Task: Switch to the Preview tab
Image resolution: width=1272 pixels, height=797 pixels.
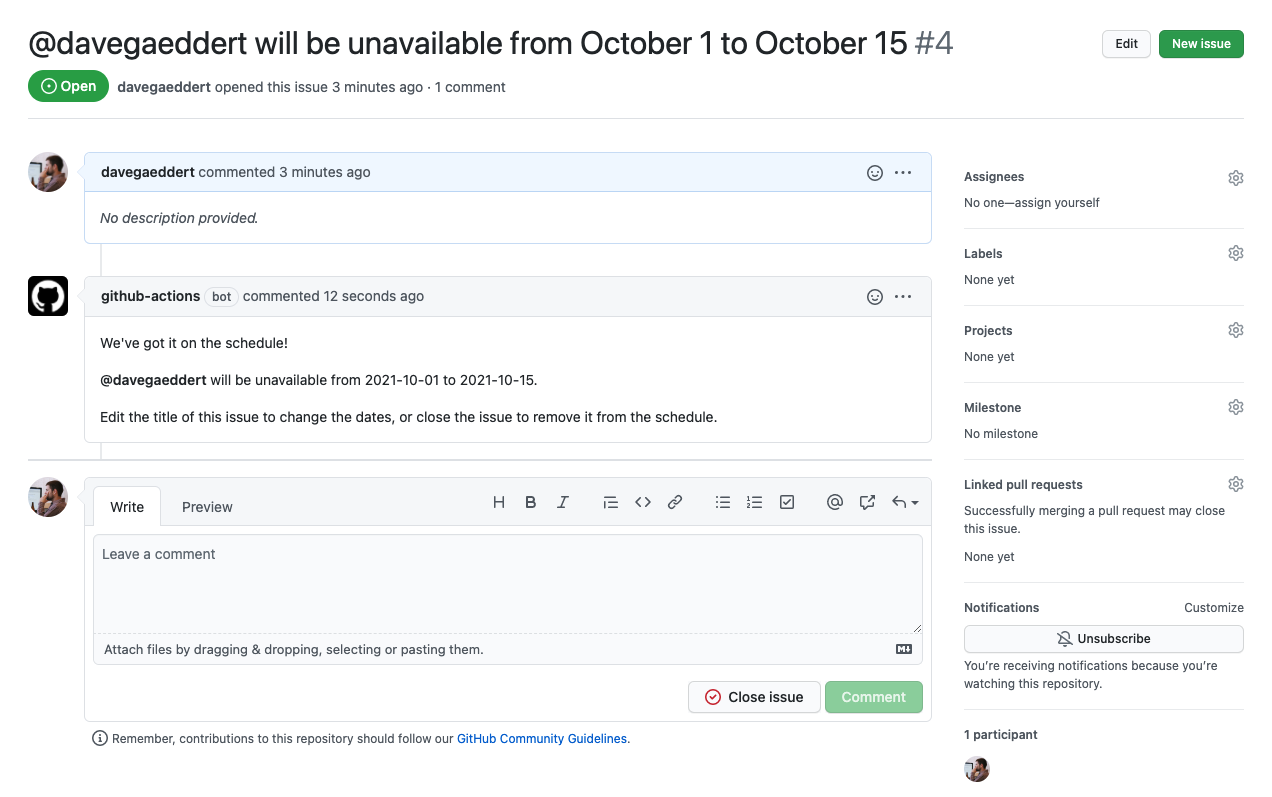Action: pos(207,507)
